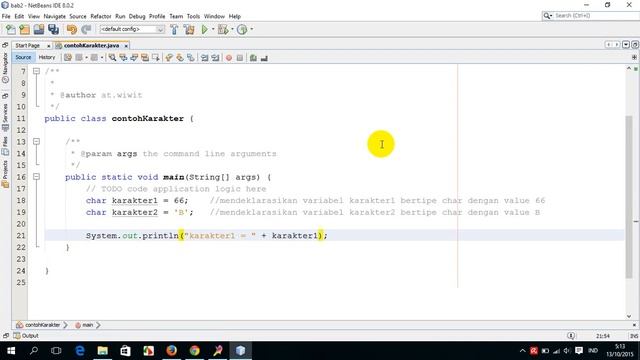
Task: Undo the last edit
Action: coord(72,29)
